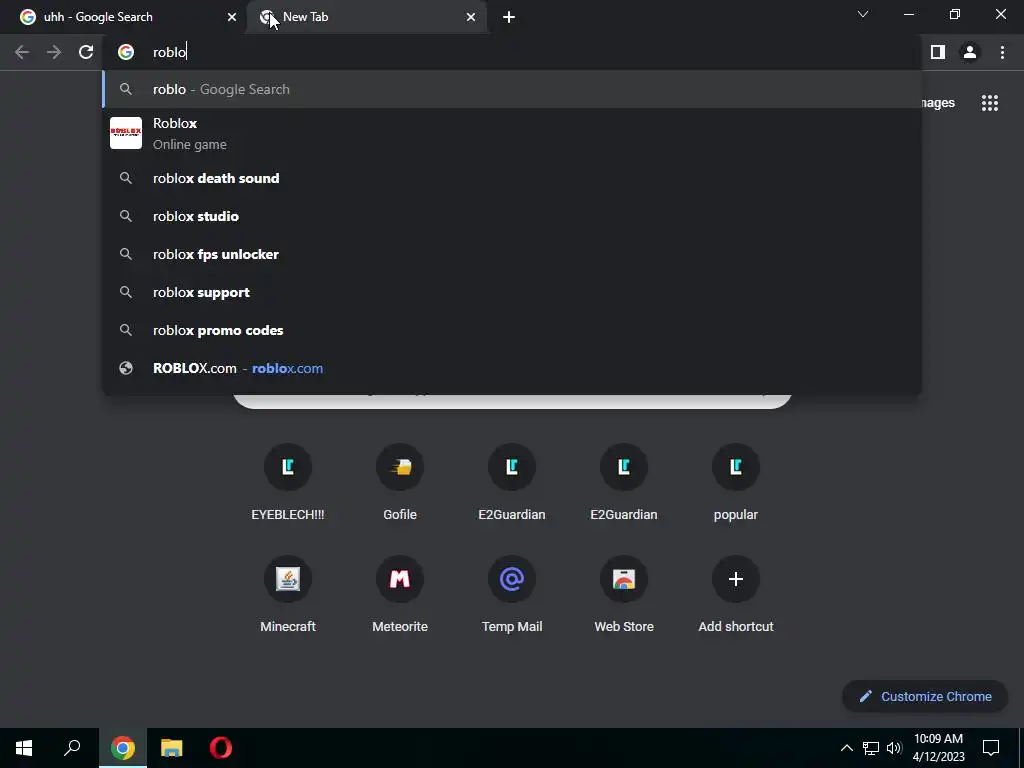Screen dimensions: 1024x768
Task: Open the taskbar clock showing 10:09 AM
Action: click(x=938, y=748)
